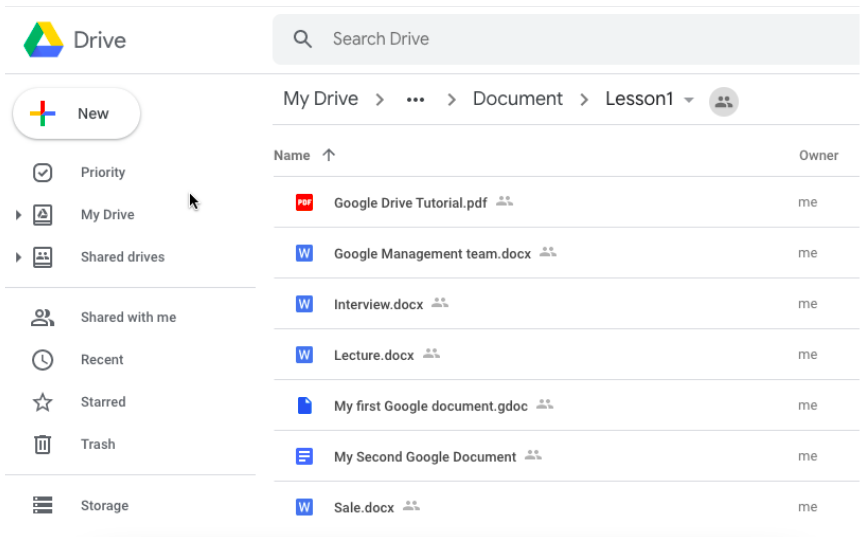Select the file Google Management team.docx

pyautogui.click(x=432, y=254)
